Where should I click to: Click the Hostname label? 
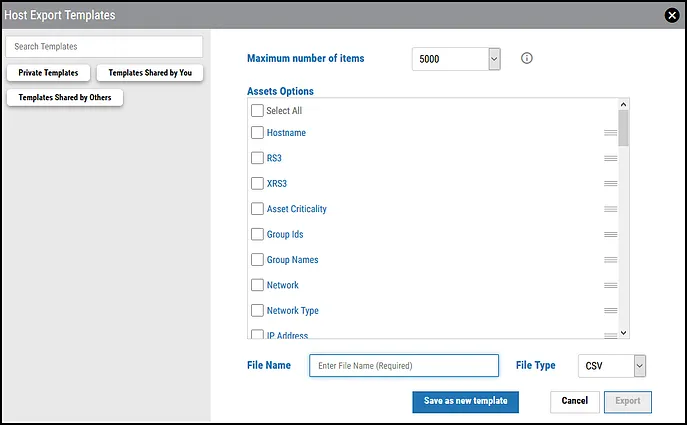coord(286,133)
